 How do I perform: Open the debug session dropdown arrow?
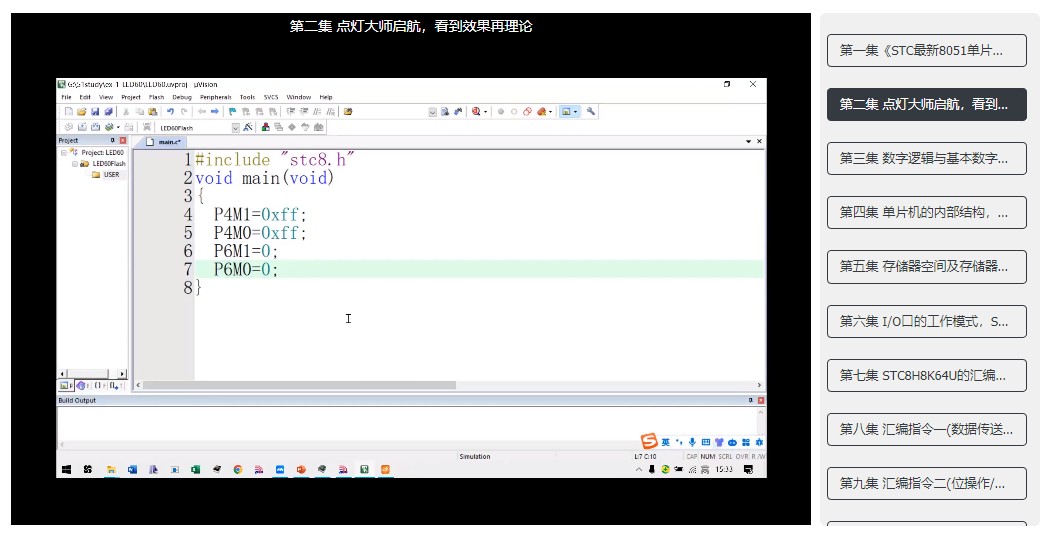tap(485, 112)
